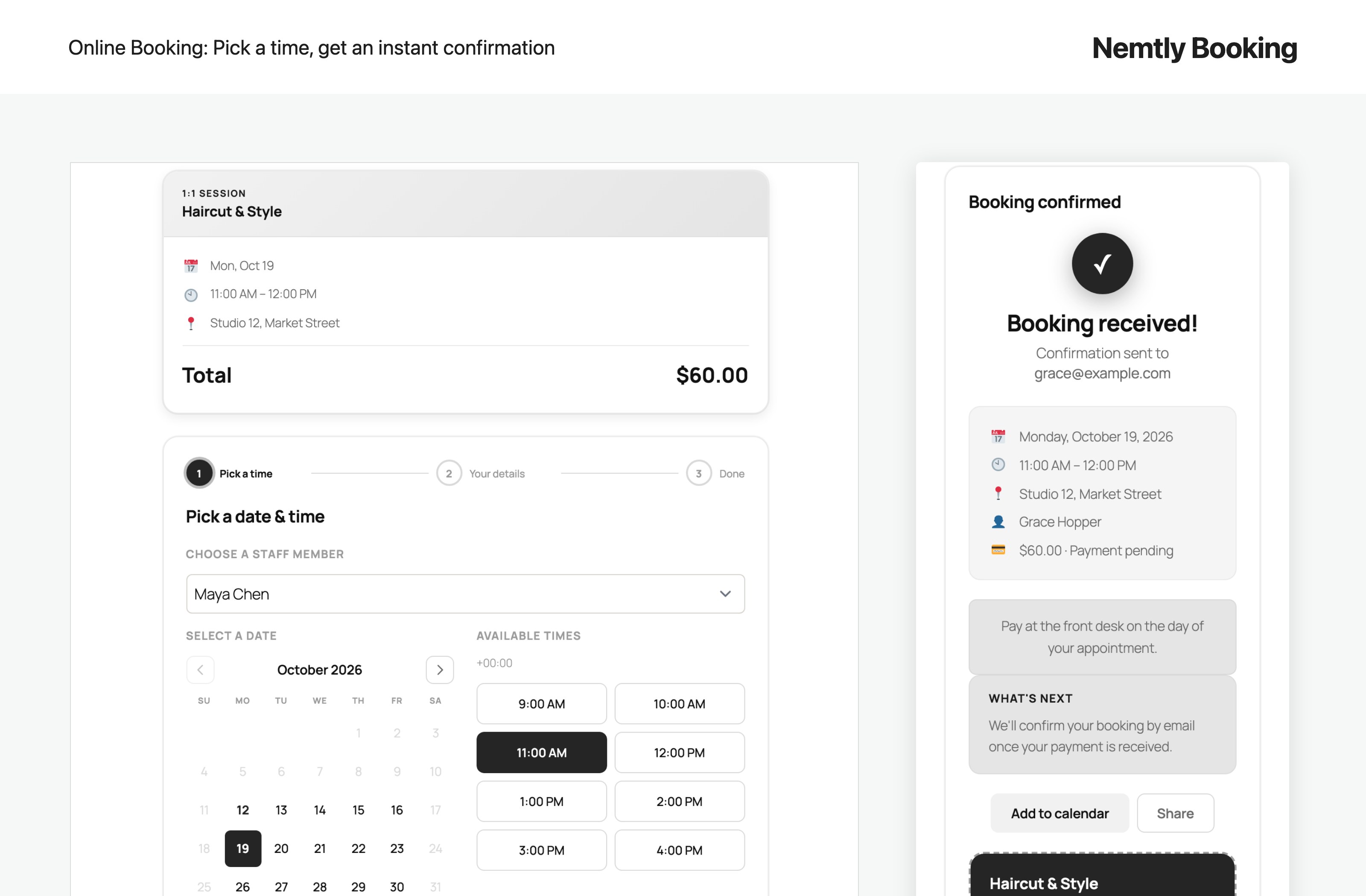Click dropdown chevron in staff member field

pyautogui.click(x=725, y=593)
